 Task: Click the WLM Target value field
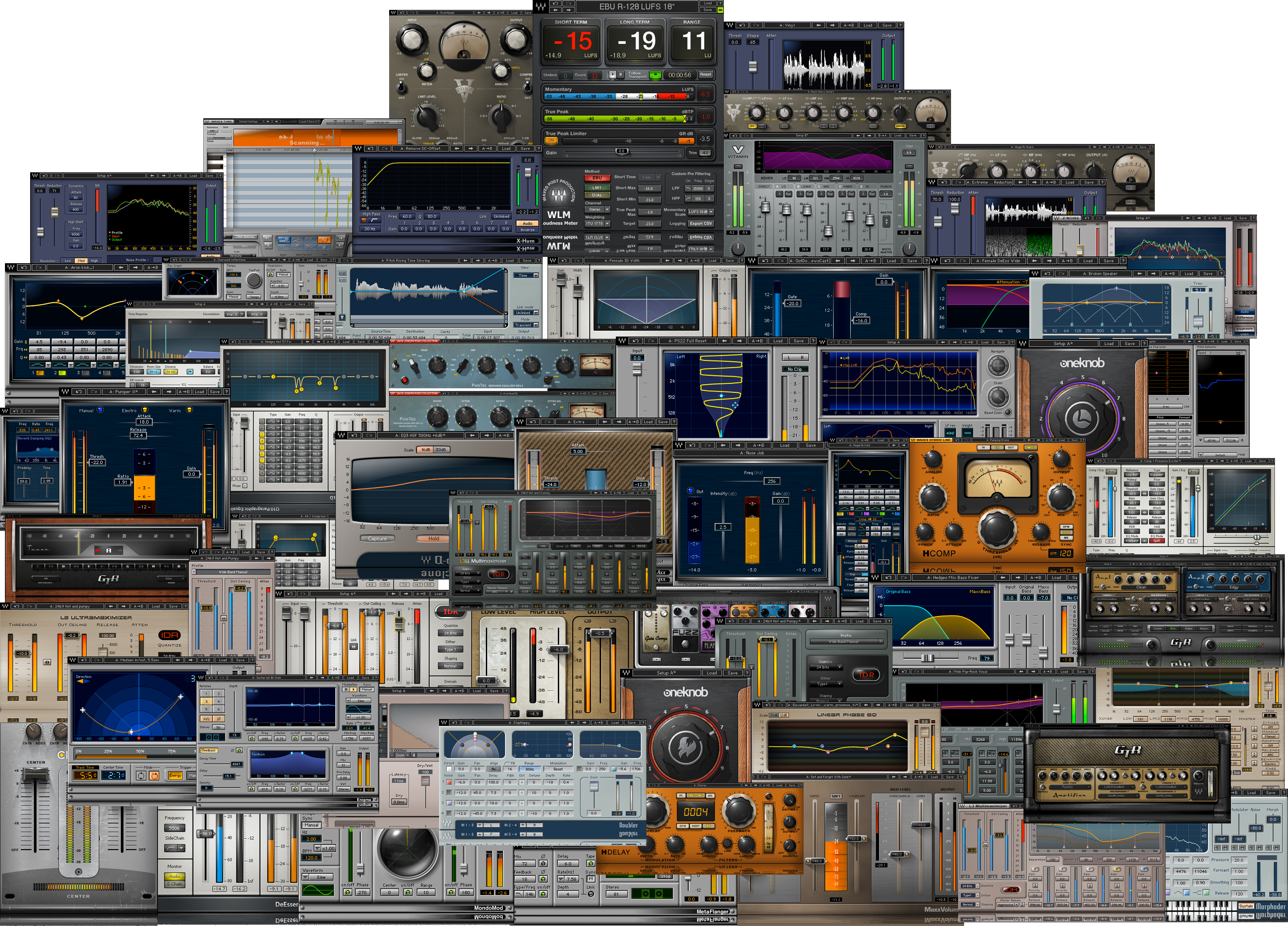pos(650,224)
